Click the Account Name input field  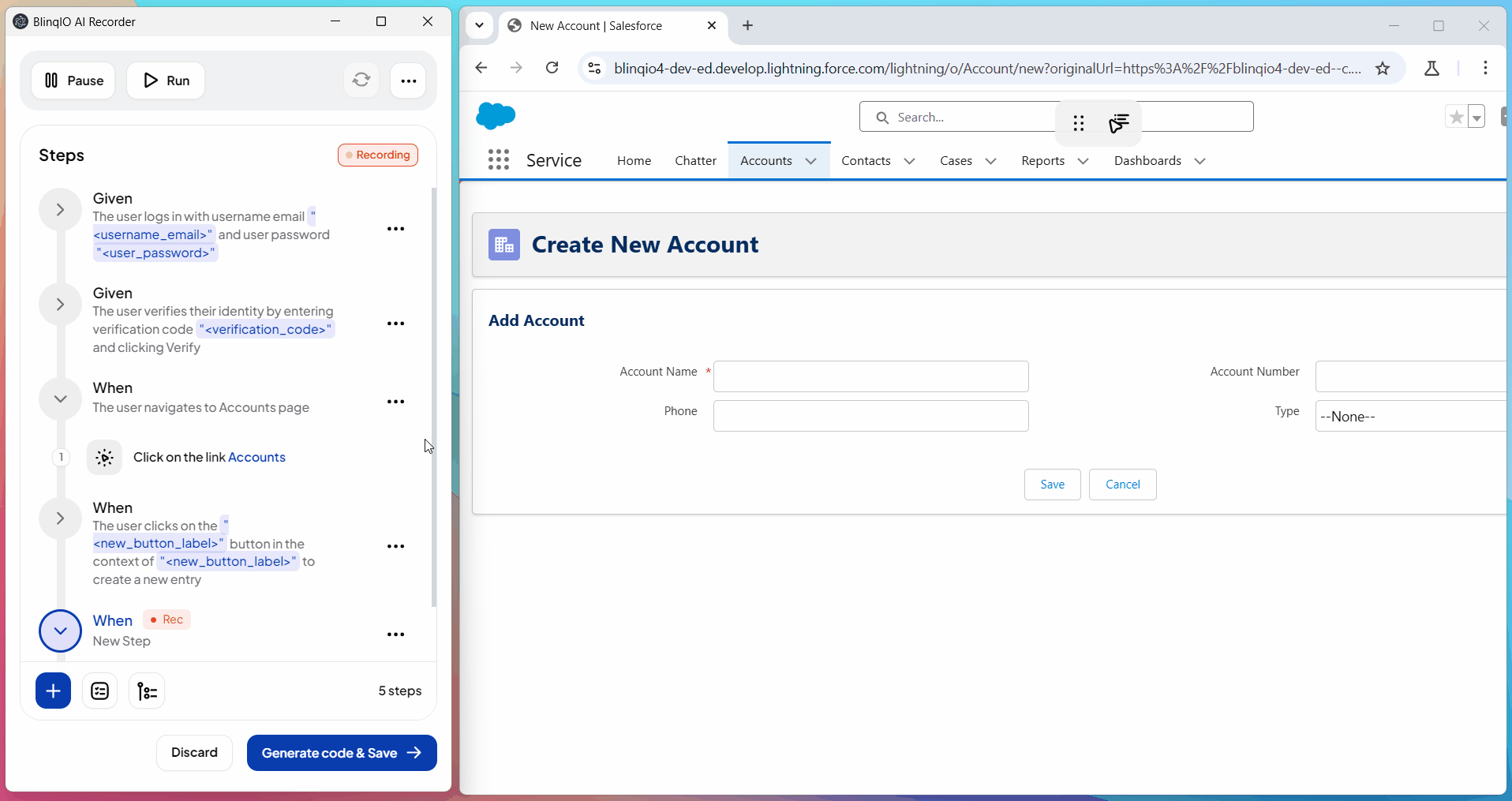pyautogui.click(x=870, y=376)
